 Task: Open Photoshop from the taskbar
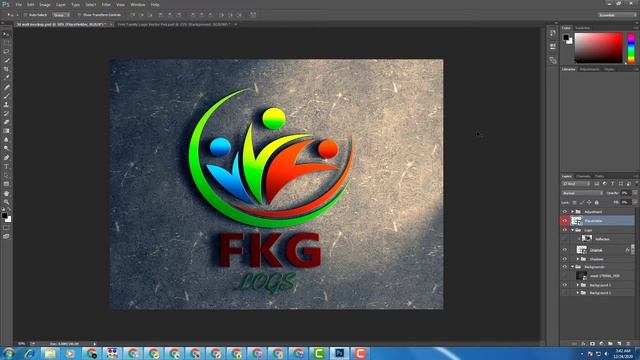[x=339, y=353]
